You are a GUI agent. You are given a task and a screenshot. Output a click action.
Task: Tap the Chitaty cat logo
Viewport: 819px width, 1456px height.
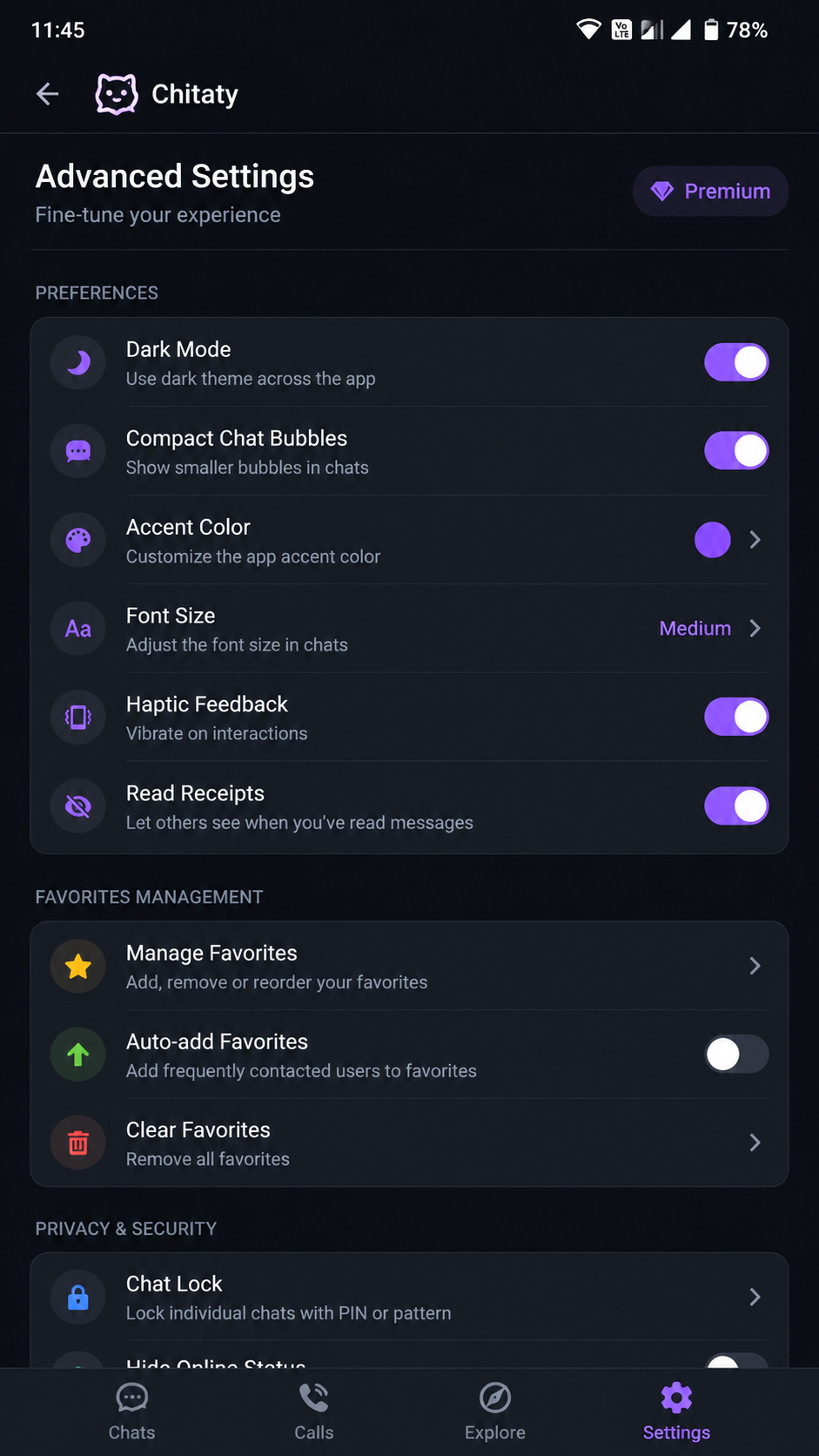click(117, 94)
